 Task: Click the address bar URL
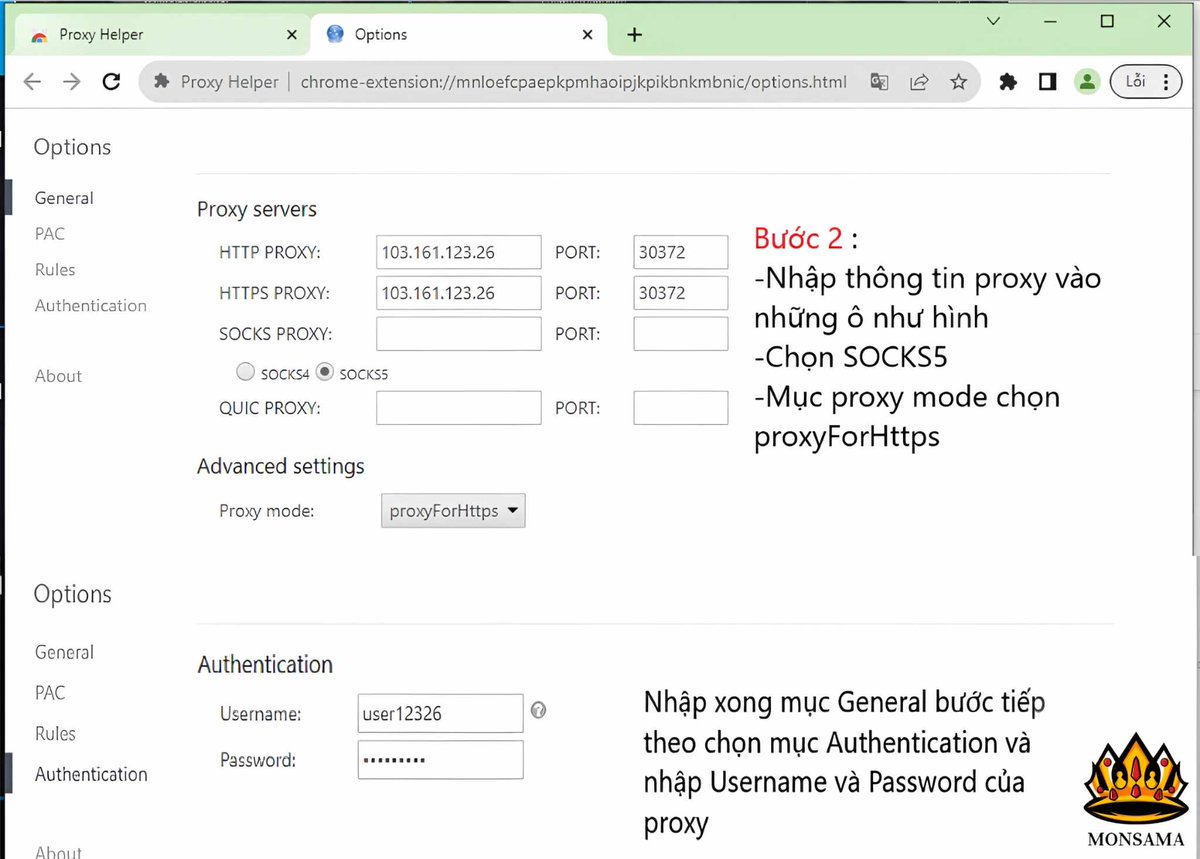pos(574,82)
